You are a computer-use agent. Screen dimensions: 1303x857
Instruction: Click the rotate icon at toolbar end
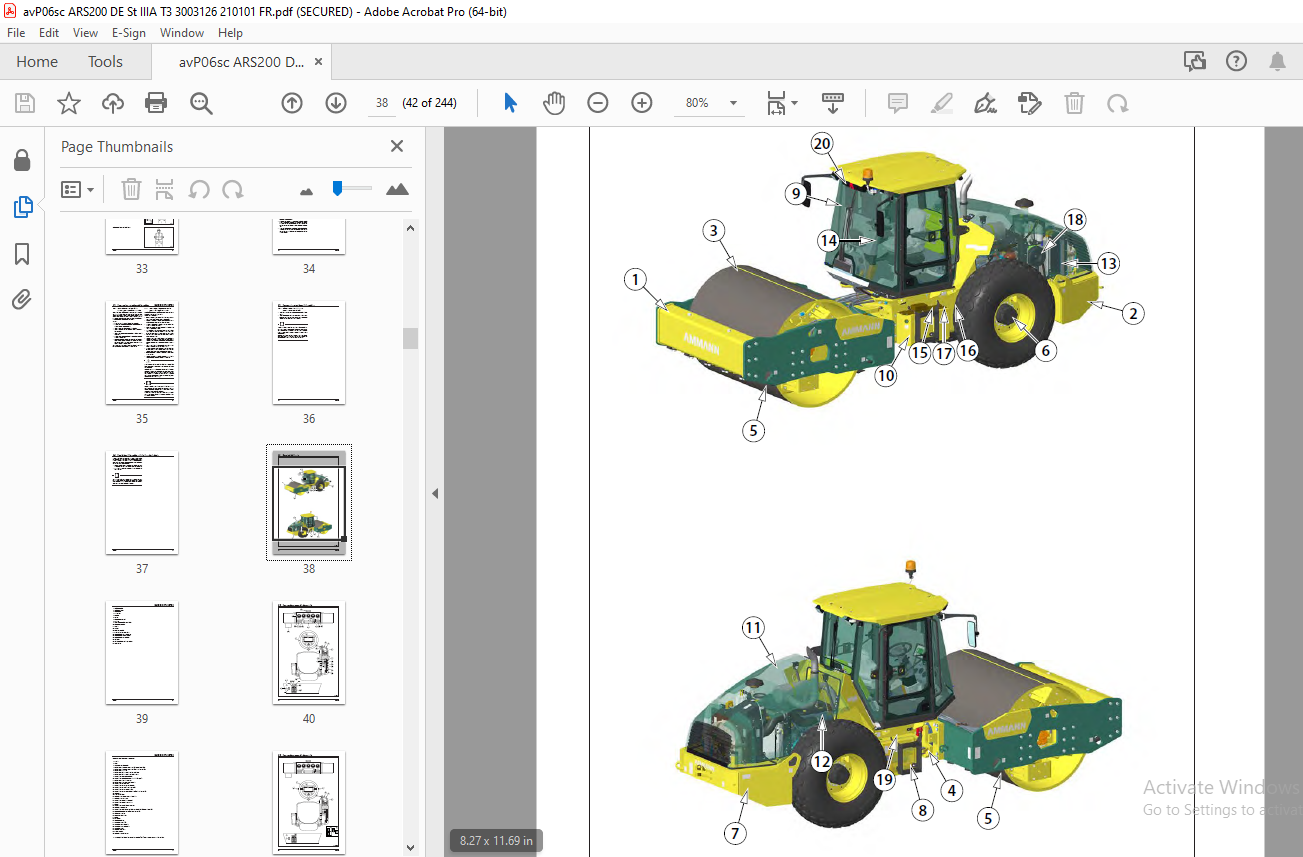1117,103
